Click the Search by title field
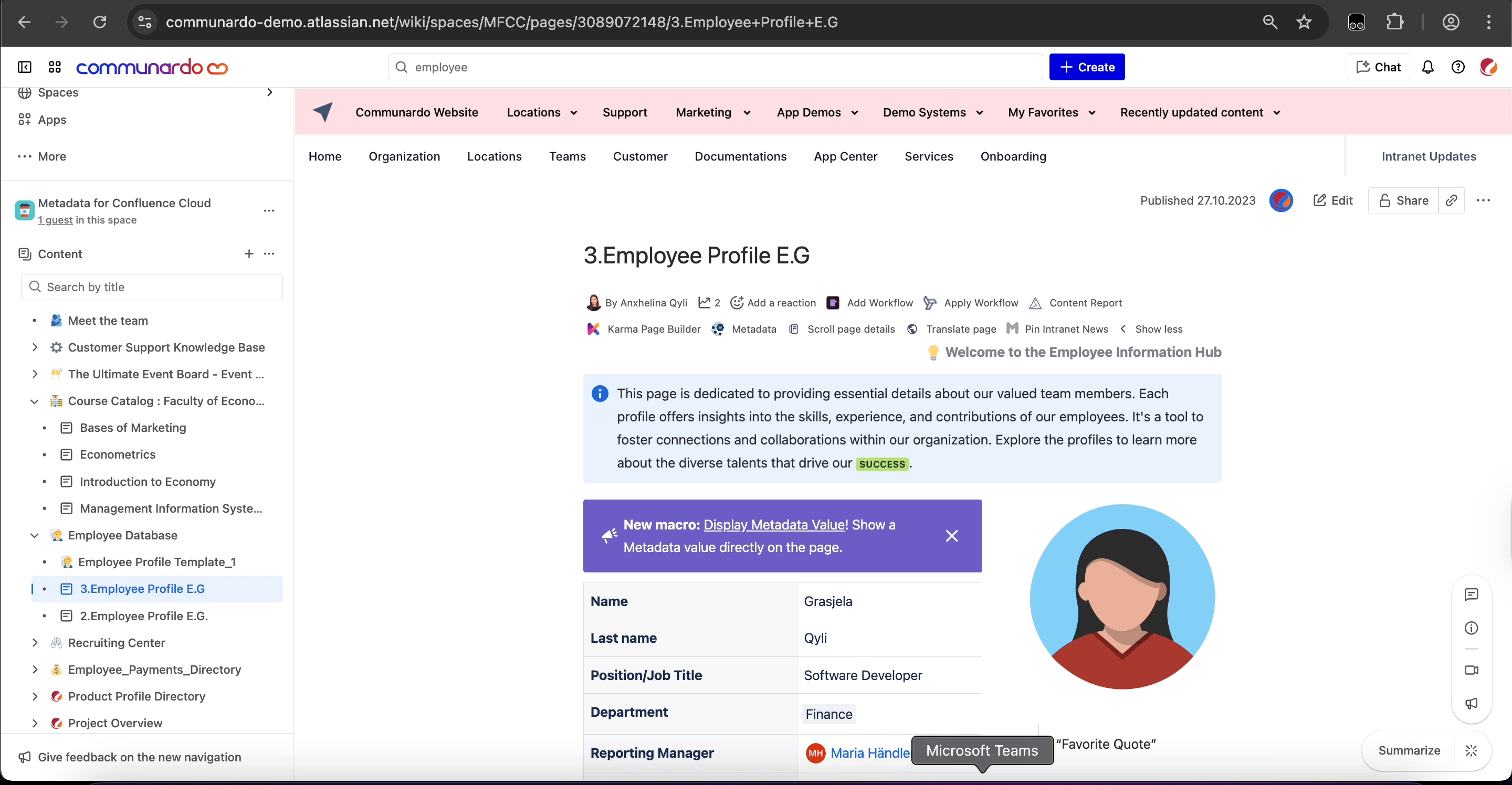This screenshot has height=785, width=1512. pos(151,287)
